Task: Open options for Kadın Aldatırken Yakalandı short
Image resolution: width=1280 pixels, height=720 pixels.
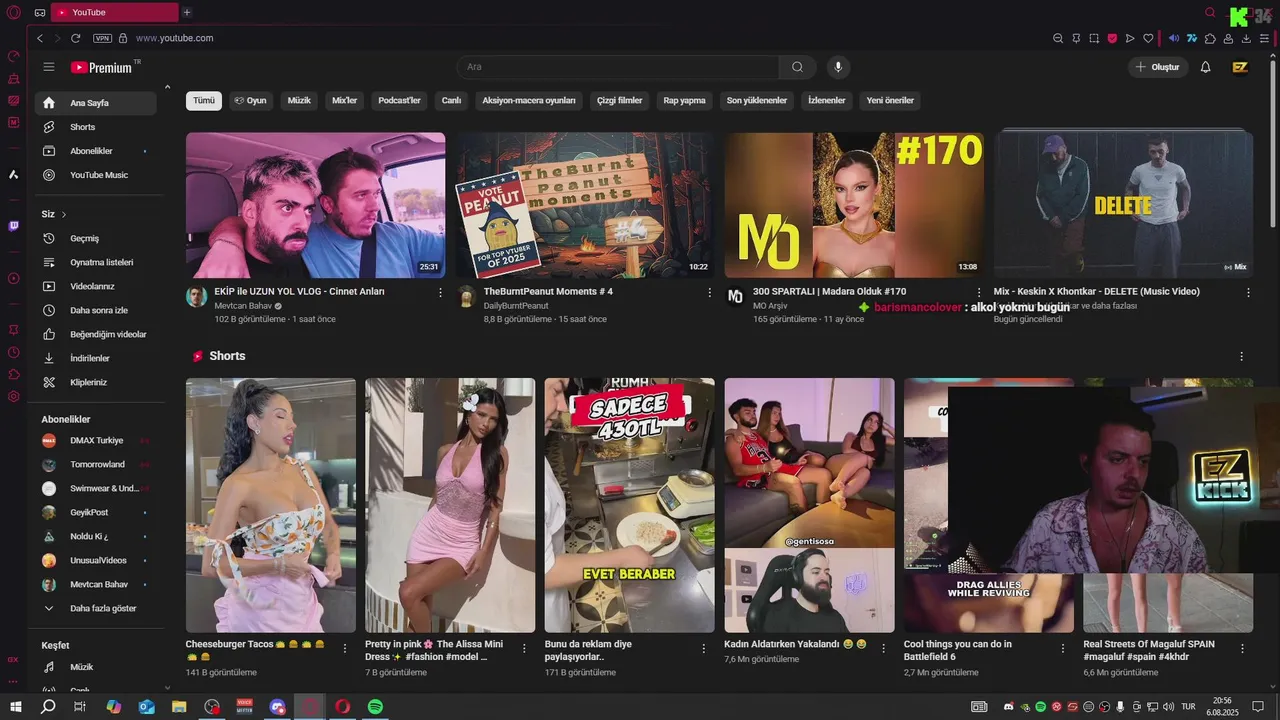Action: [883, 648]
